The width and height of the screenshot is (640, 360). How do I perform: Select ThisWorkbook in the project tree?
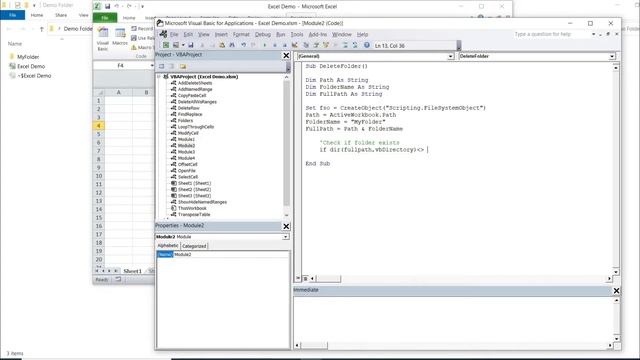pos(192,208)
